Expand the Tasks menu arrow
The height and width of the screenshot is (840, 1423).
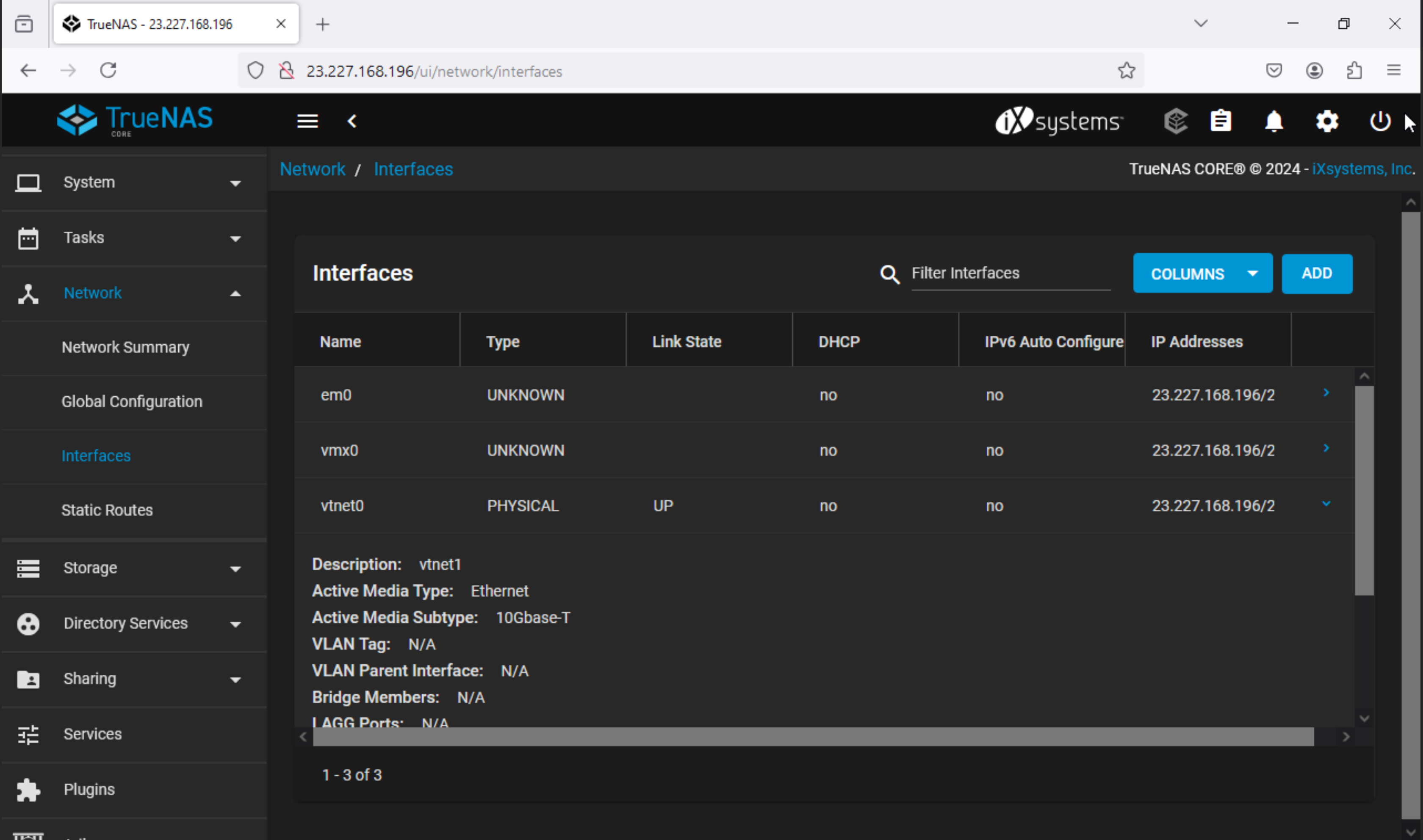pos(235,239)
